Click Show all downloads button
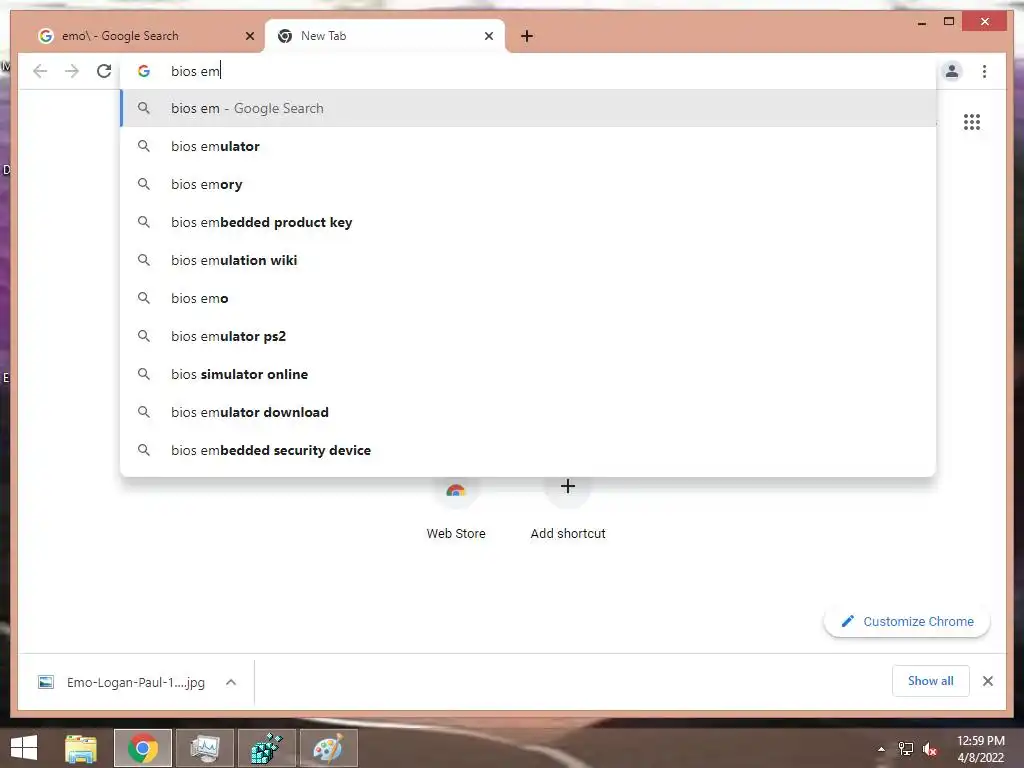This screenshot has width=1024, height=768. [931, 681]
